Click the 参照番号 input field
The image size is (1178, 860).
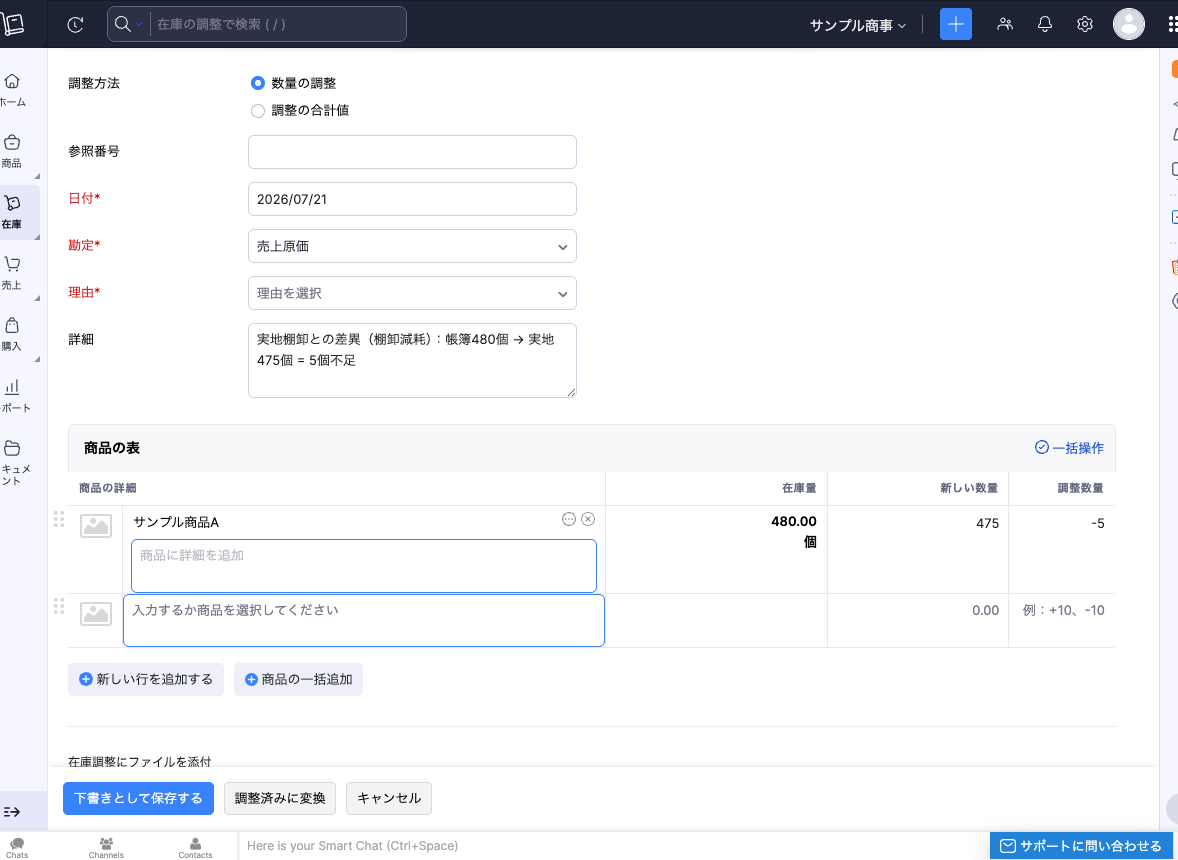412,152
